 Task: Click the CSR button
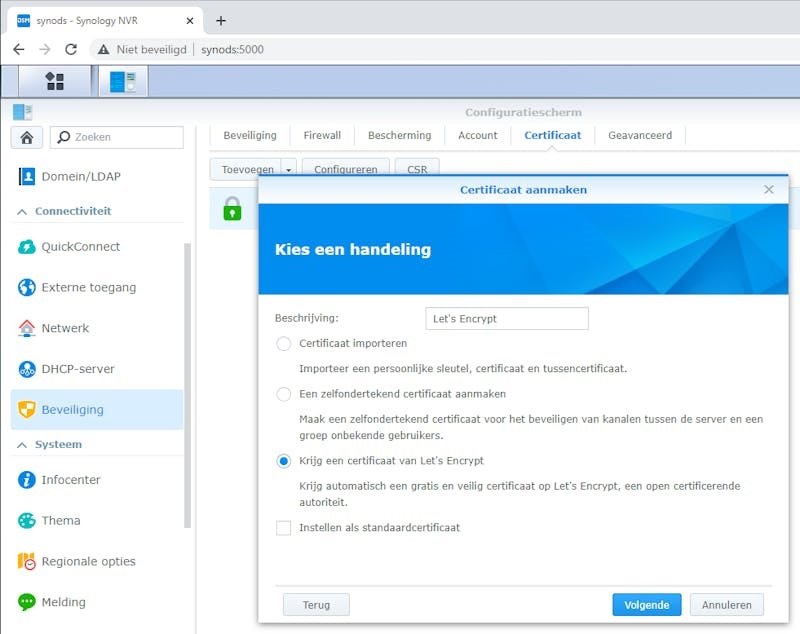pos(417,169)
